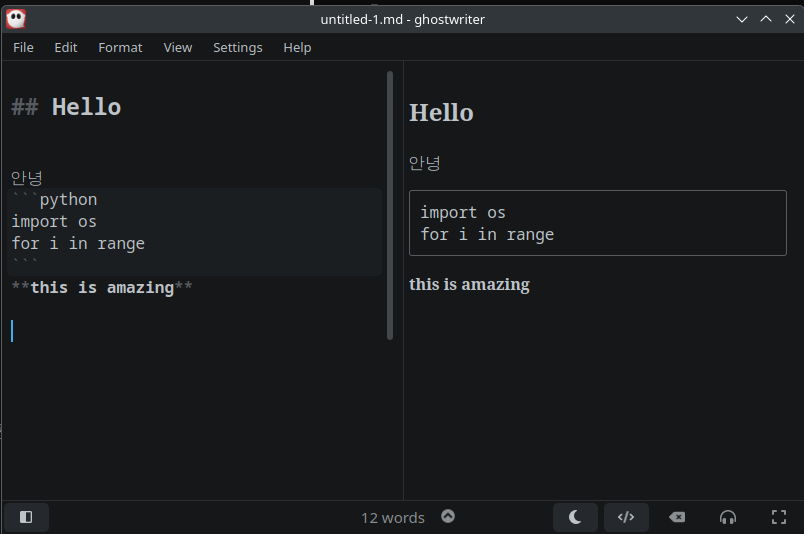Open the Format menu
Image resolution: width=804 pixels, height=534 pixels.
(120, 48)
